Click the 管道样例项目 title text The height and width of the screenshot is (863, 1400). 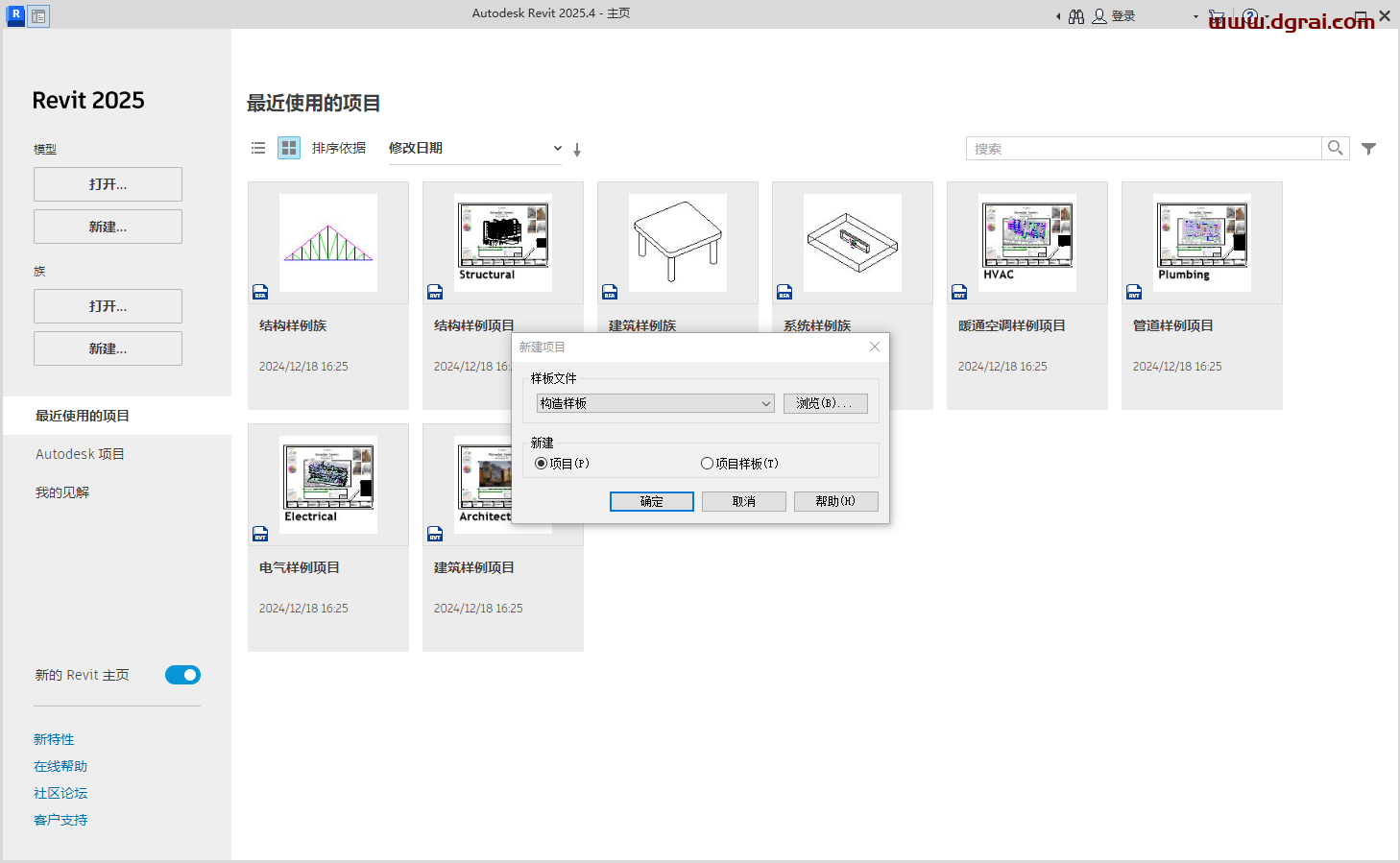pyautogui.click(x=1173, y=325)
